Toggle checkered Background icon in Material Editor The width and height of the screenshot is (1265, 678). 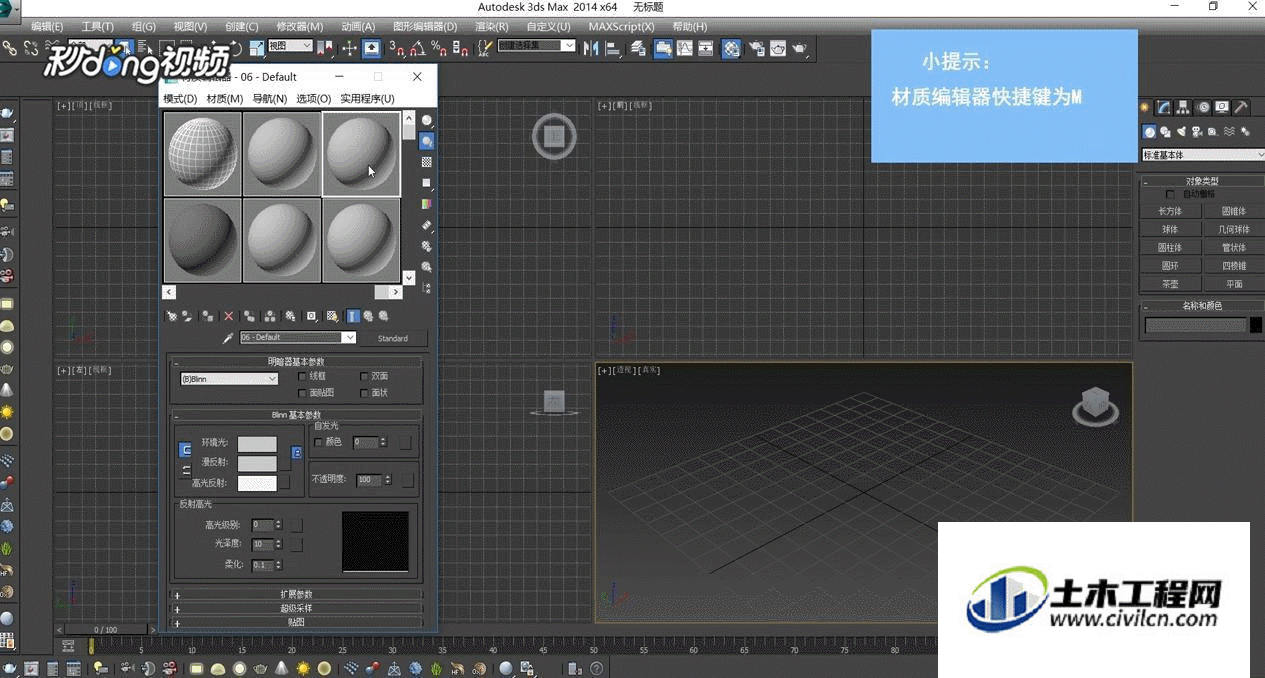click(427, 162)
